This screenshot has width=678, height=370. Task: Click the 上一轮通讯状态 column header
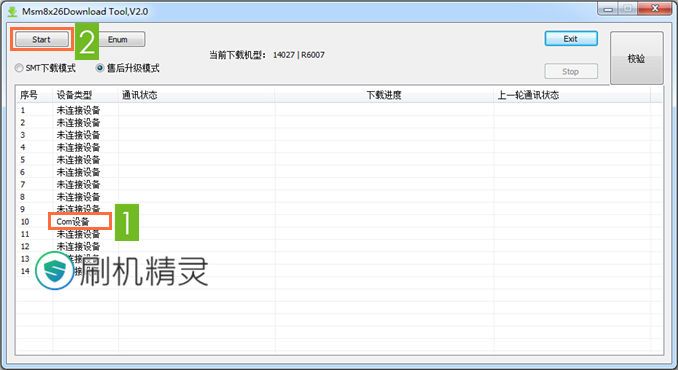click(x=572, y=95)
